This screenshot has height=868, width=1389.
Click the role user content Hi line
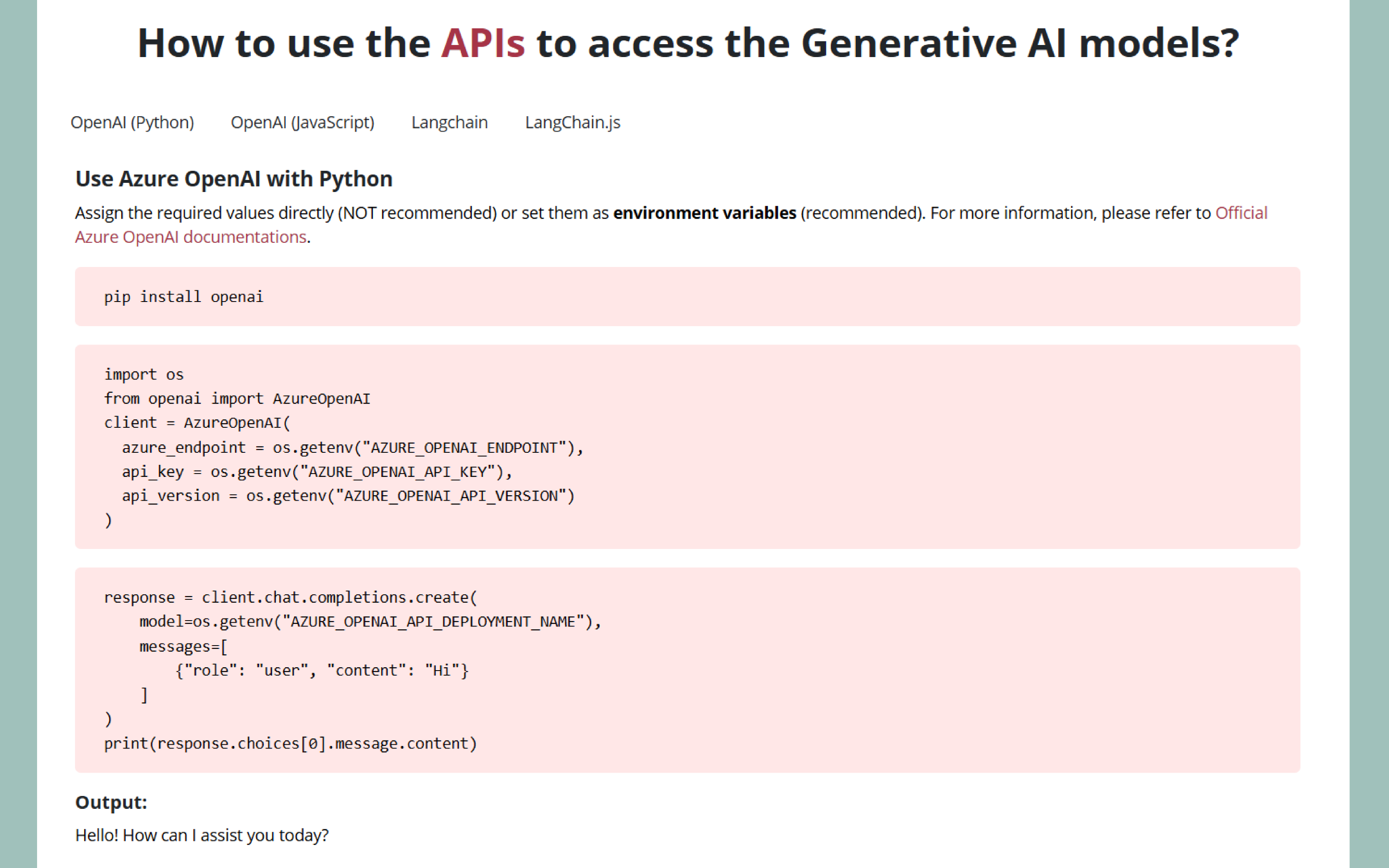322,671
